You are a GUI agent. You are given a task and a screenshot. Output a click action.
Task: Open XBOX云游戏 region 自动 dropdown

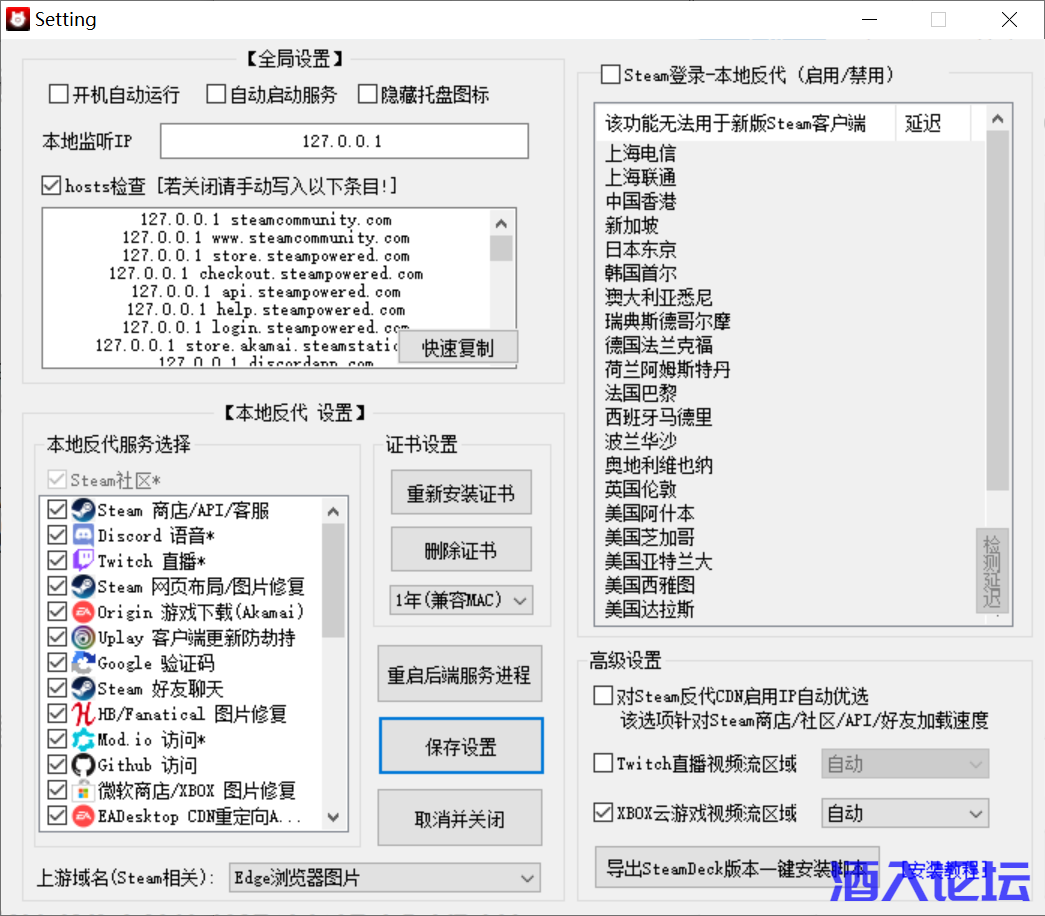point(905,813)
